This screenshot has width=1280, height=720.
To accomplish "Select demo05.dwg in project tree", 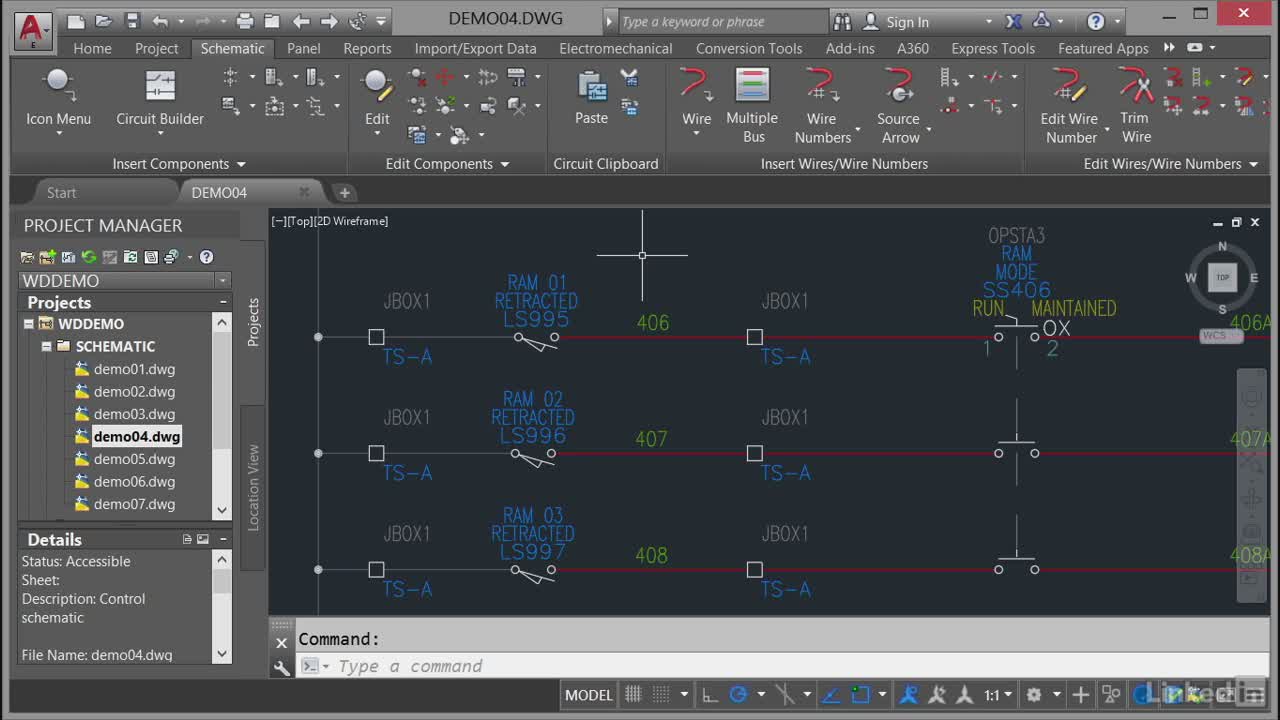I will (x=134, y=459).
